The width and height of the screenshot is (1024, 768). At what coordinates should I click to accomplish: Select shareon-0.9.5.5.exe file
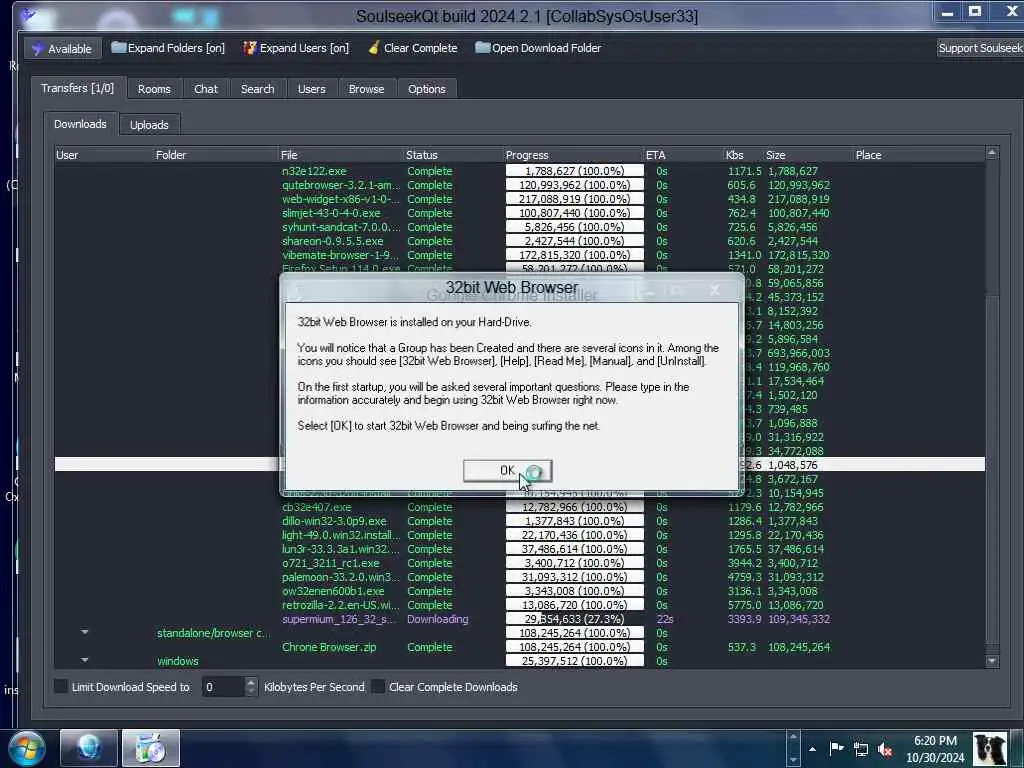[332, 241]
